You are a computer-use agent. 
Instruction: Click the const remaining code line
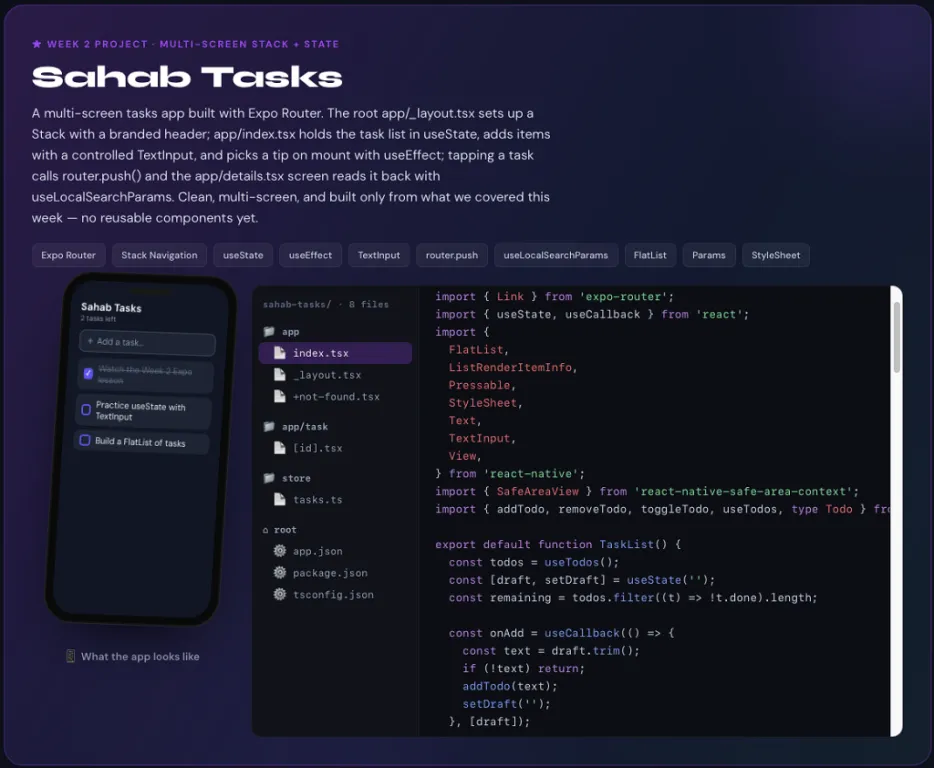point(633,597)
